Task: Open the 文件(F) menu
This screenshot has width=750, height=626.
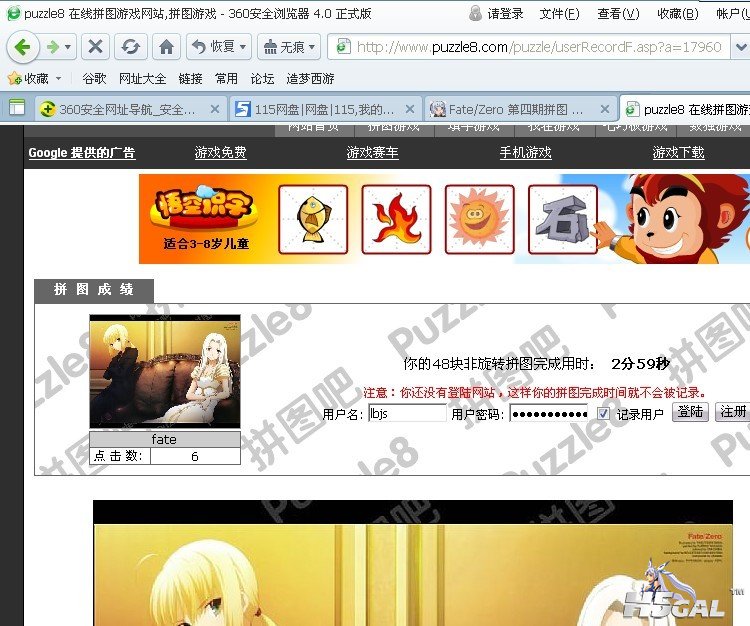Action: pyautogui.click(x=559, y=14)
